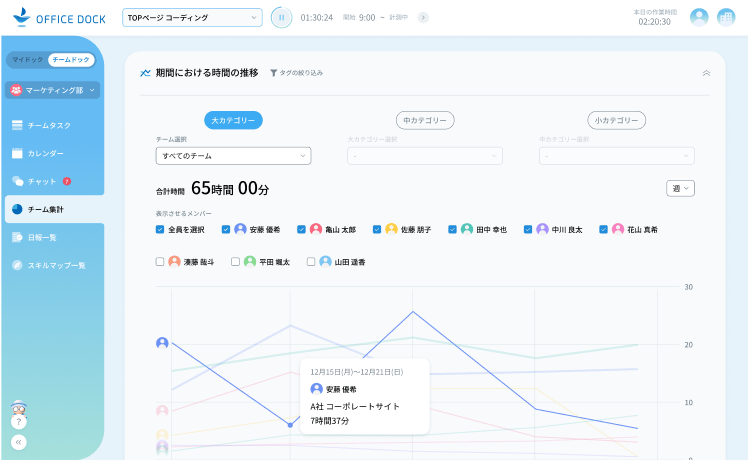The image size is (748, 460).
Task: Click 本日の作業時間 02:20:30 display
Action: 654,18
